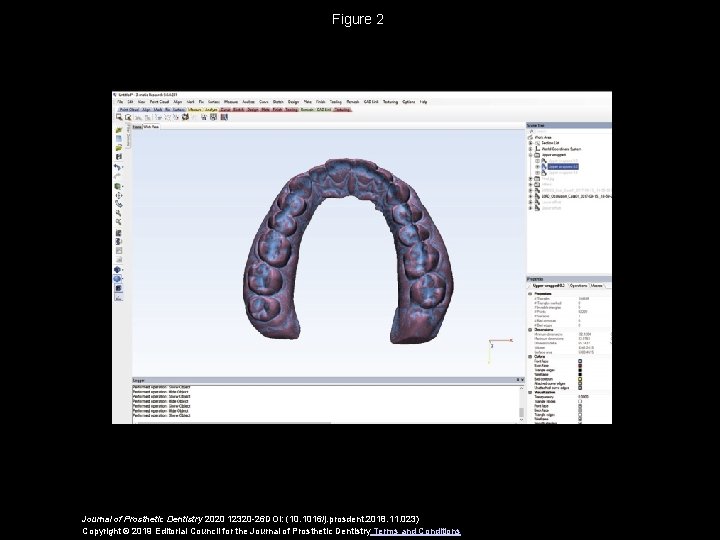Image resolution: width=720 pixels, height=540 pixels.
Task: Select the CAD Link toolbar tab
Action: pyautogui.click(x=324, y=110)
